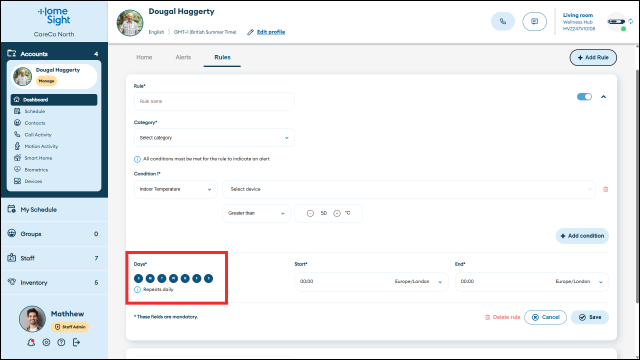Click the Add condition button

[582, 236]
